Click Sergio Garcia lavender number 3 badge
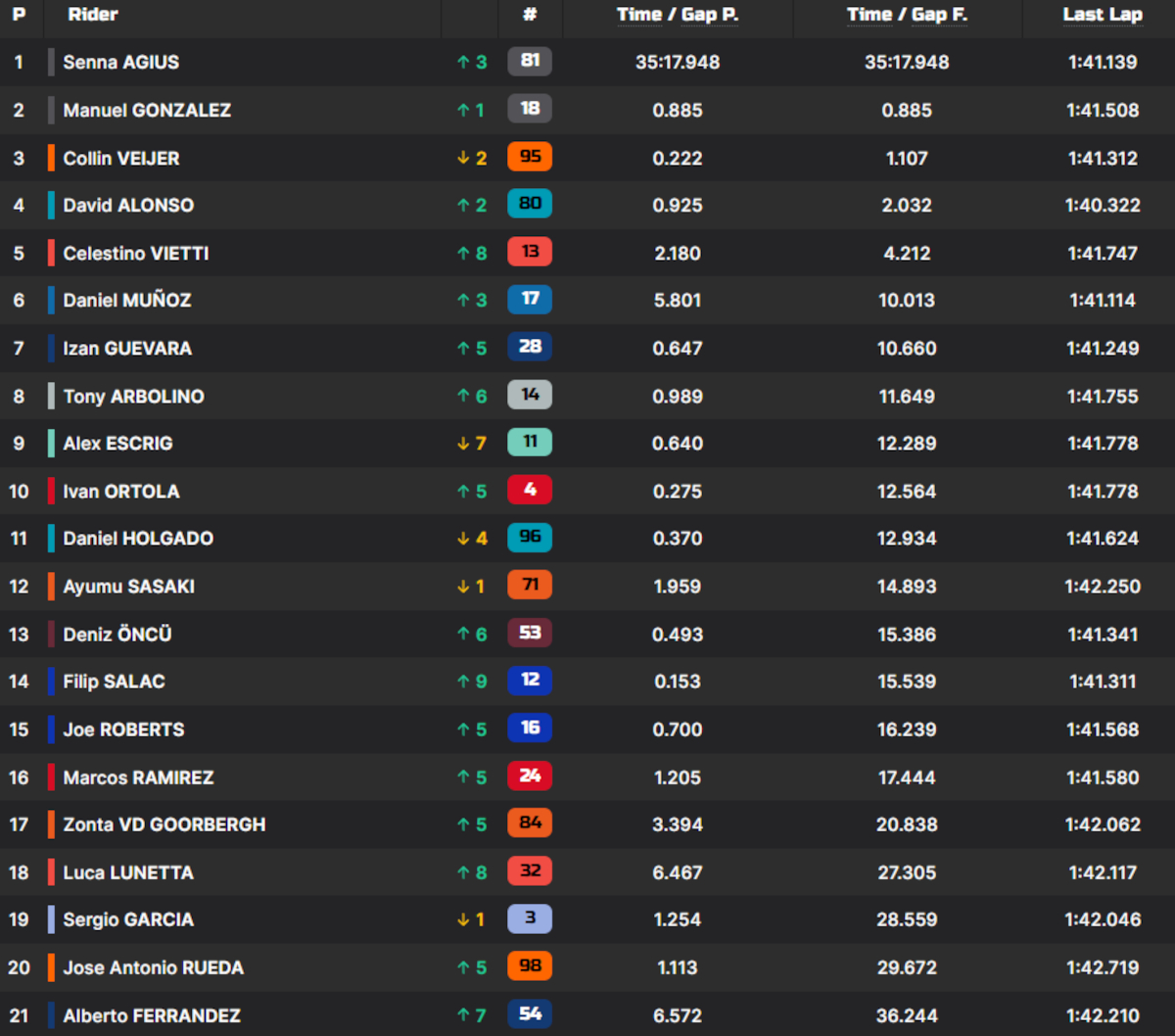1175x1036 pixels. click(530, 919)
